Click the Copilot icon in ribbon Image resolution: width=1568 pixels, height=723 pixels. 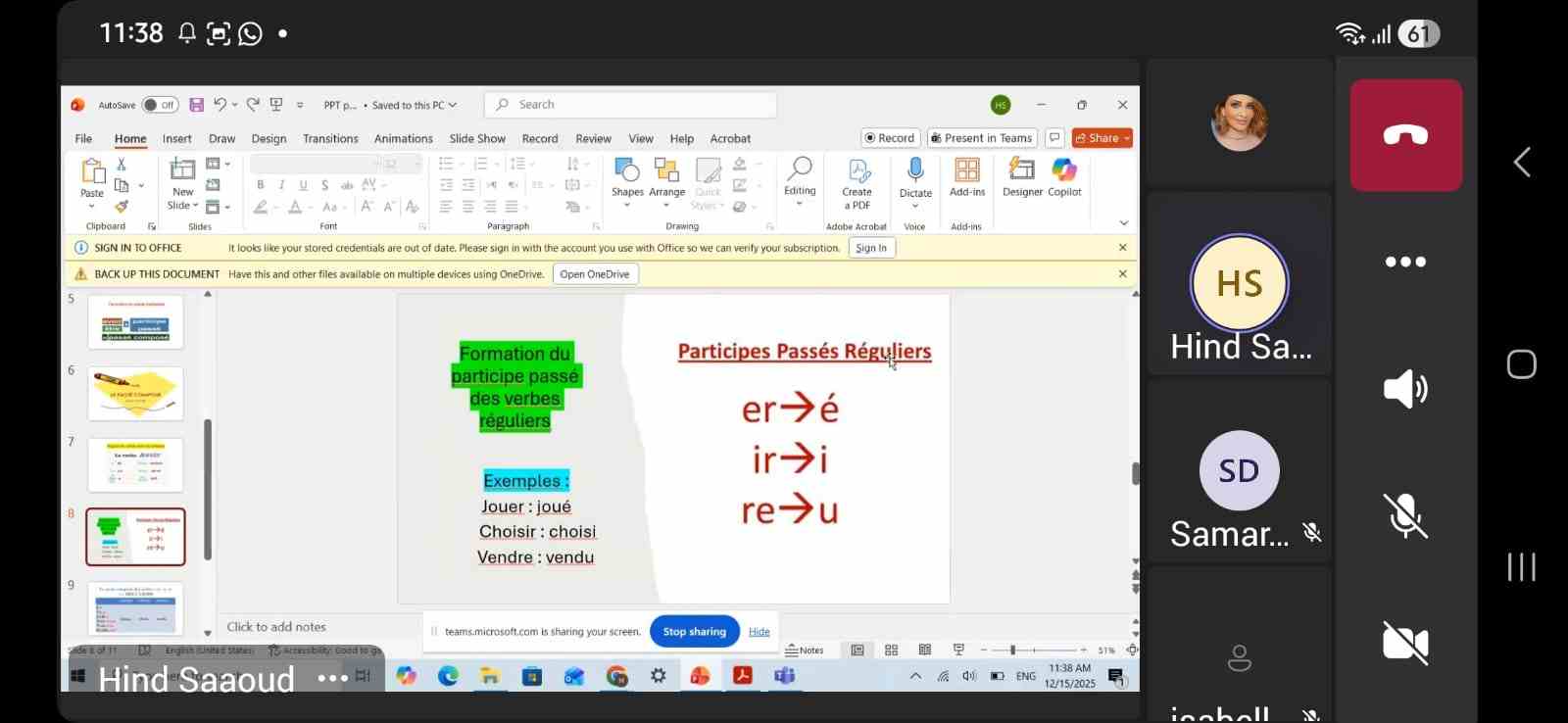point(1064,176)
